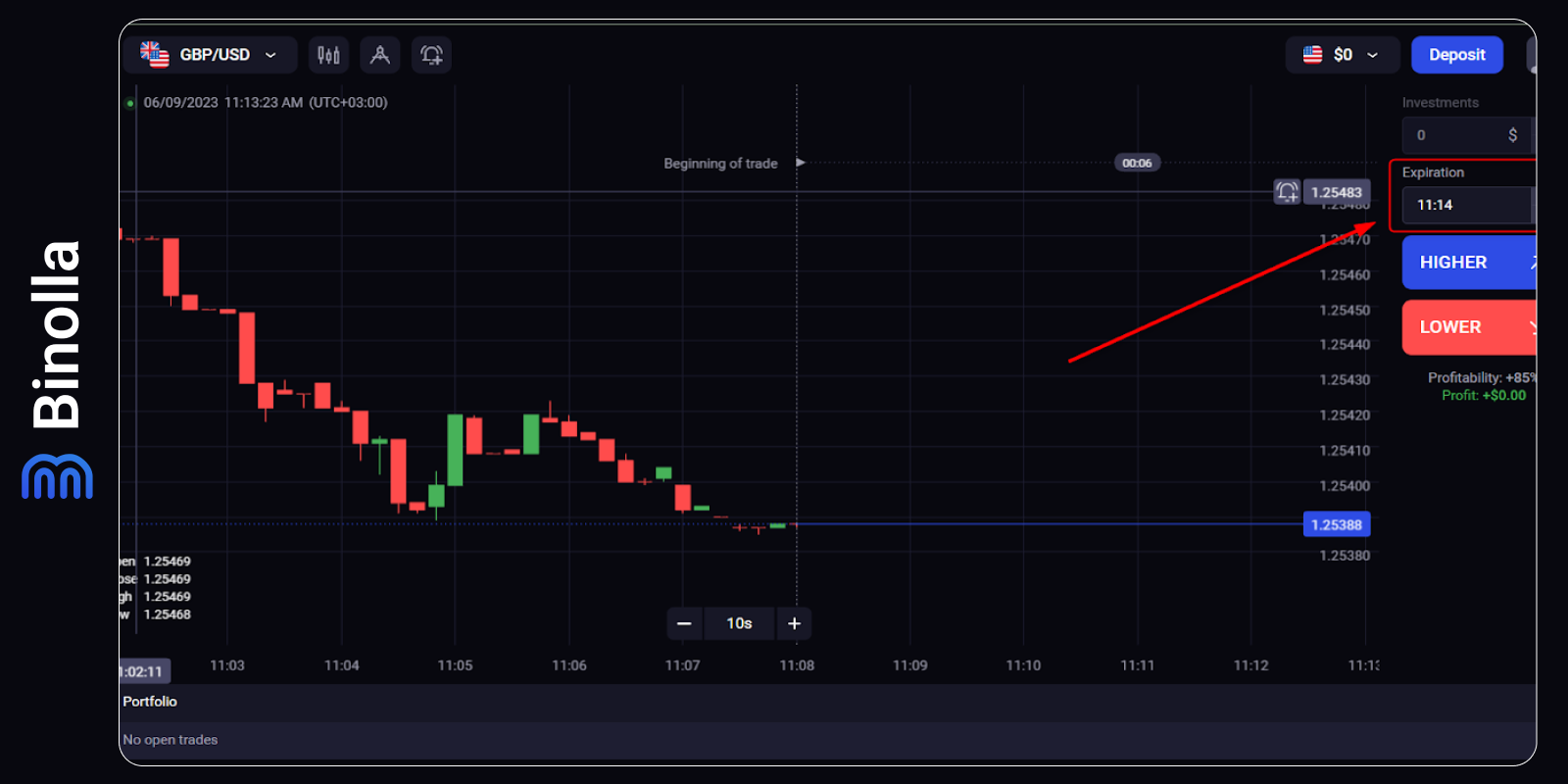Click the HIGHER trade button
1568x784 pixels.
tap(1467, 263)
